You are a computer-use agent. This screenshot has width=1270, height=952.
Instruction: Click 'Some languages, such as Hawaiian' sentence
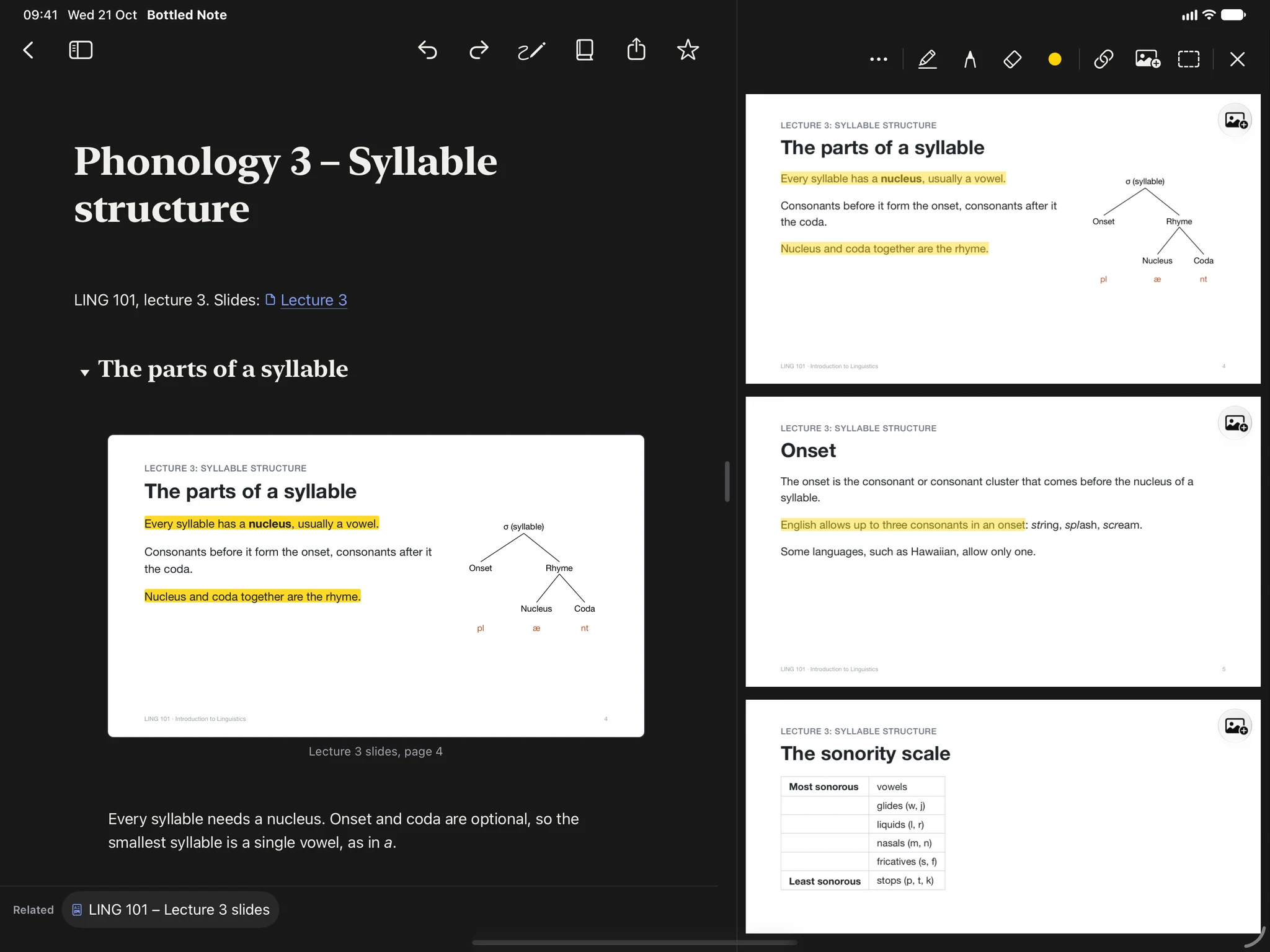[908, 552]
